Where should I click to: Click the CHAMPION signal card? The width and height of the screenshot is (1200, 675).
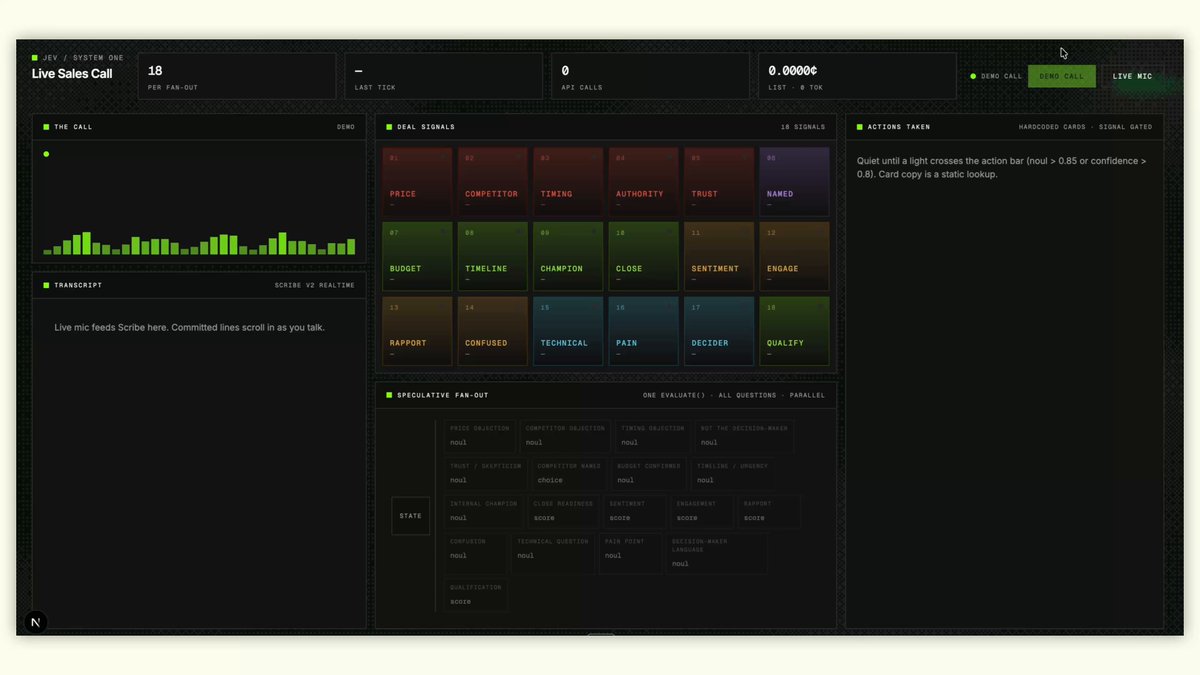[568, 256]
